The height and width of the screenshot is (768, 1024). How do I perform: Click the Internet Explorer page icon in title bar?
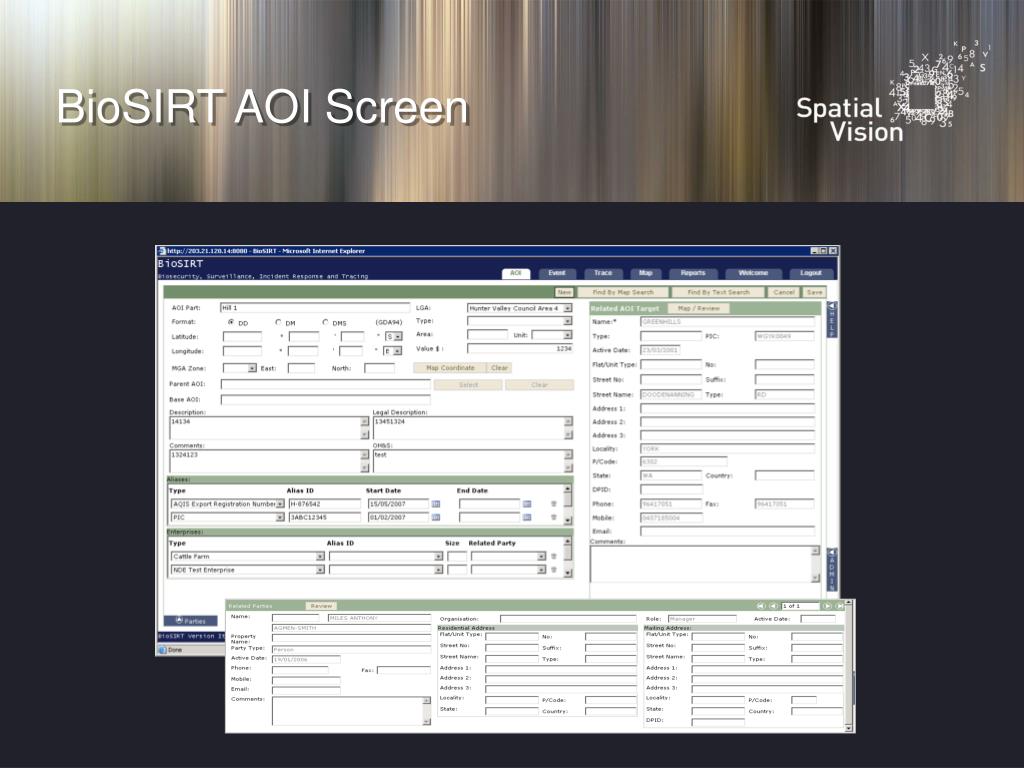162,251
